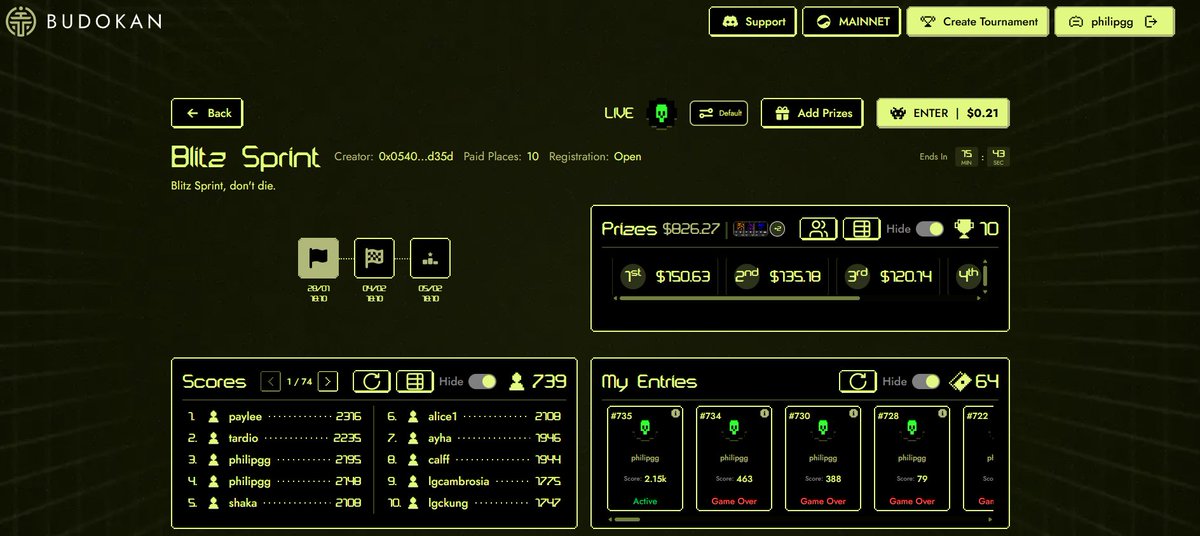This screenshot has width=1200, height=536.
Task: Select lgcambrosia's row in Scores
Action: pos(473,481)
